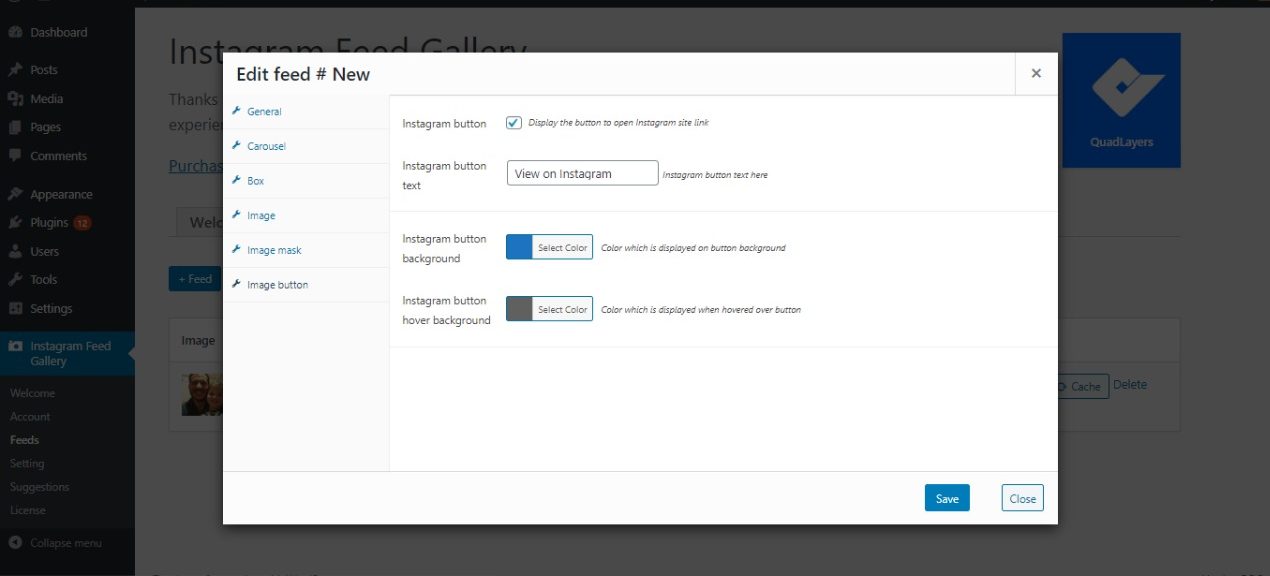Click the QuadLayers logo banner
This screenshot has height=576, width=1270.
[1121, 100]
